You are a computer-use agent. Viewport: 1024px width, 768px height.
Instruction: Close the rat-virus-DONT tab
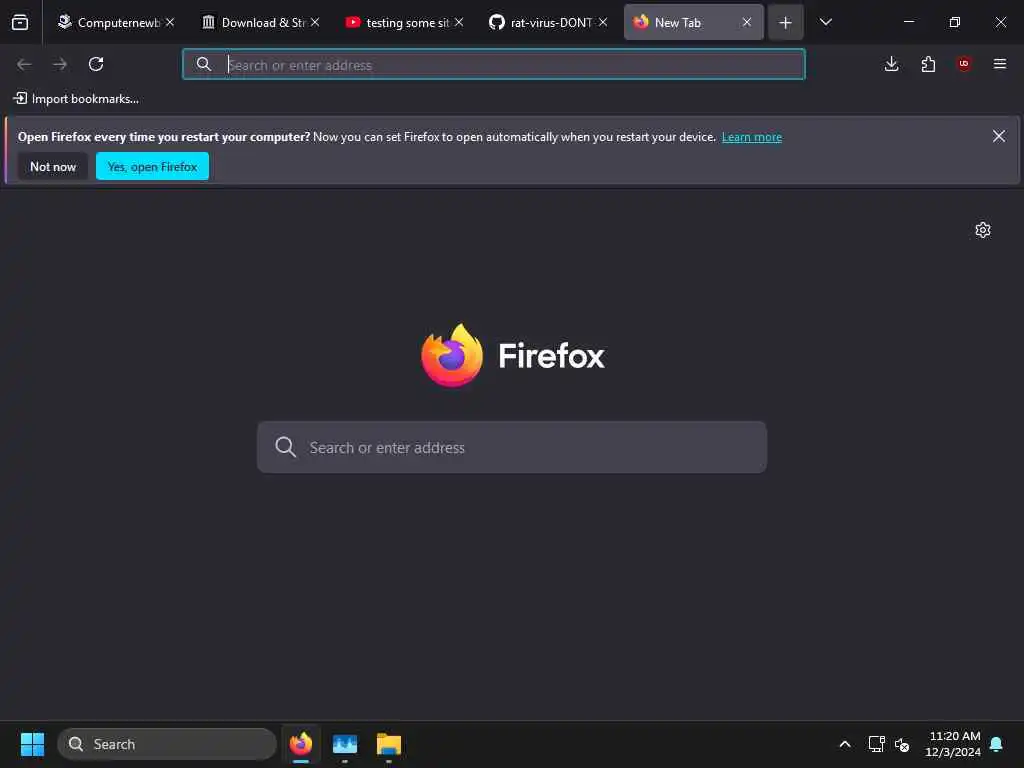603,22
